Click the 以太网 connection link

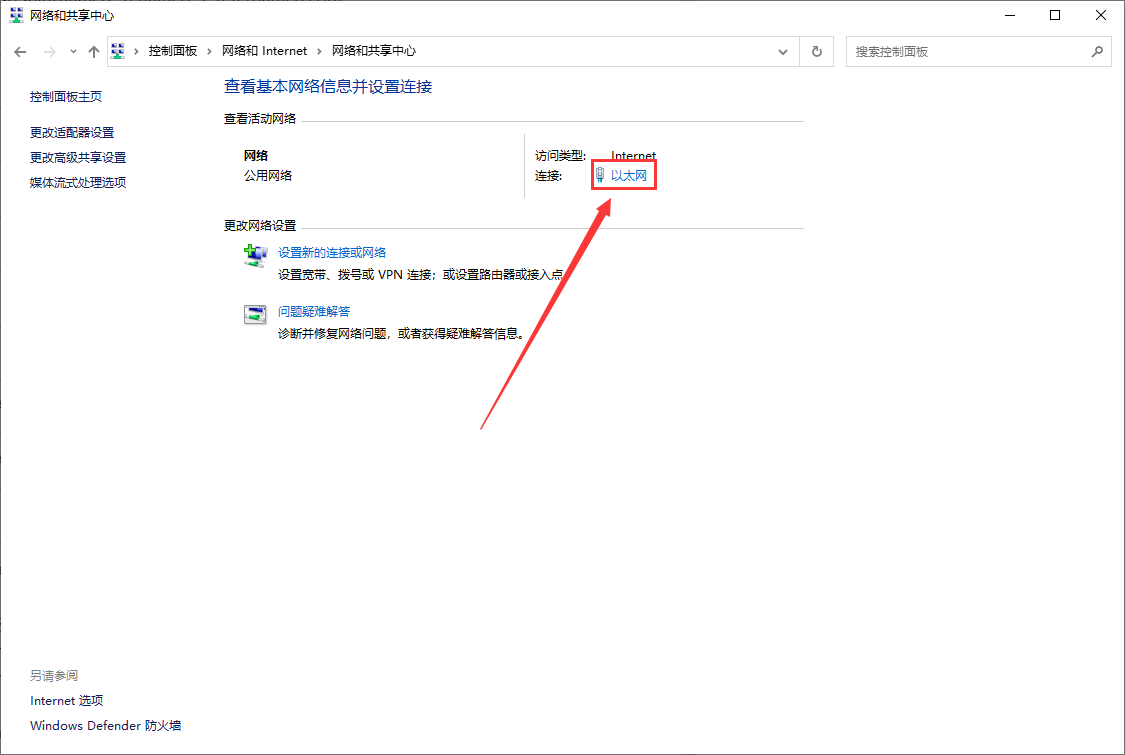628,175
